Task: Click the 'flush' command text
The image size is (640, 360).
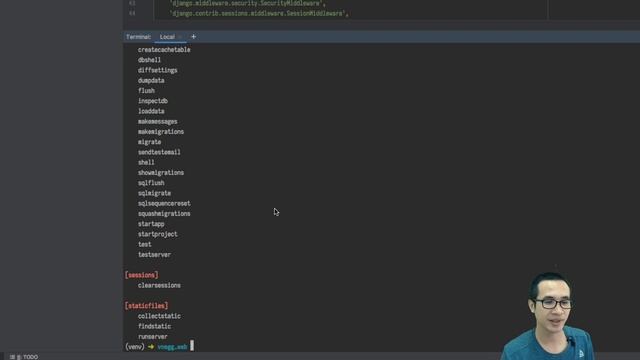Action: pyautogui.click(x=146, y=91)
